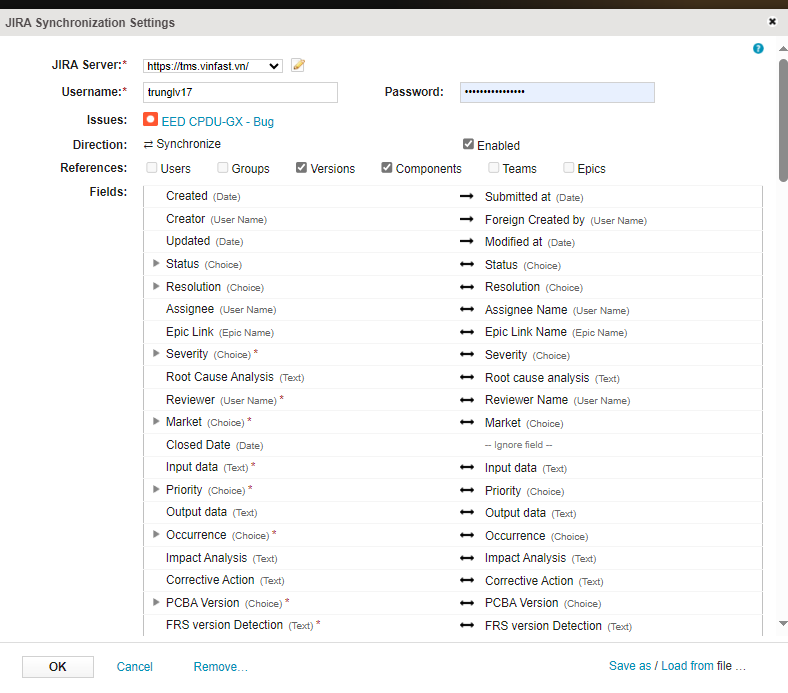Click the bidirectional arrow for PCBA Version
The width and height of the screenshot is (788, 693).
(466, 603)
